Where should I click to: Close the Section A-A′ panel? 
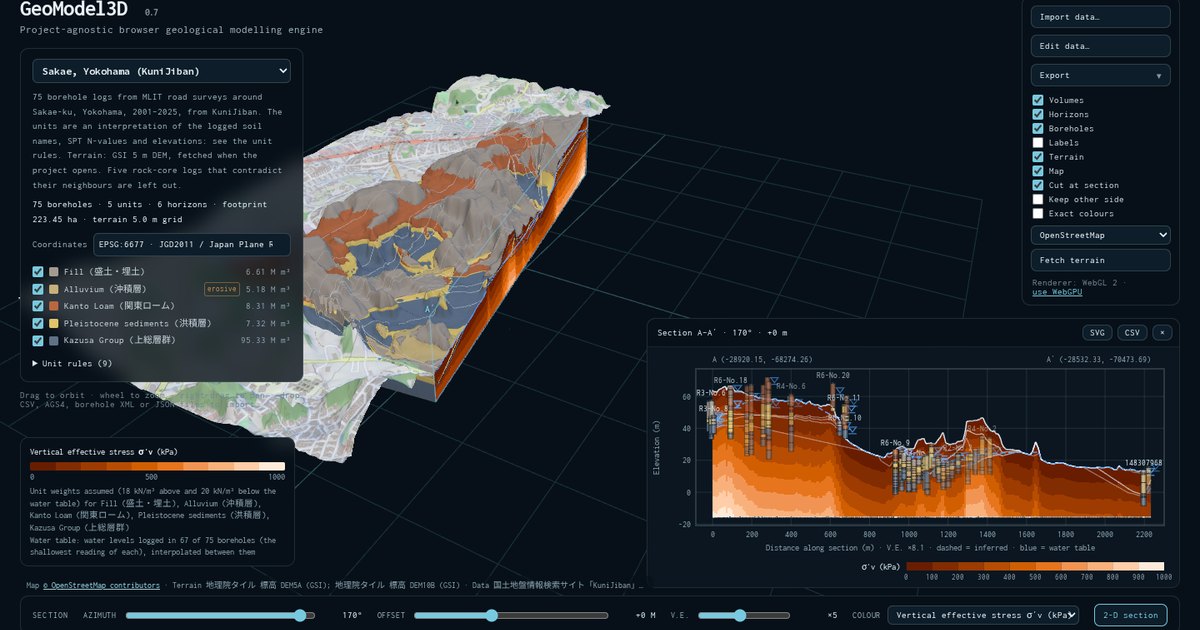click(x=1162, y=332)
